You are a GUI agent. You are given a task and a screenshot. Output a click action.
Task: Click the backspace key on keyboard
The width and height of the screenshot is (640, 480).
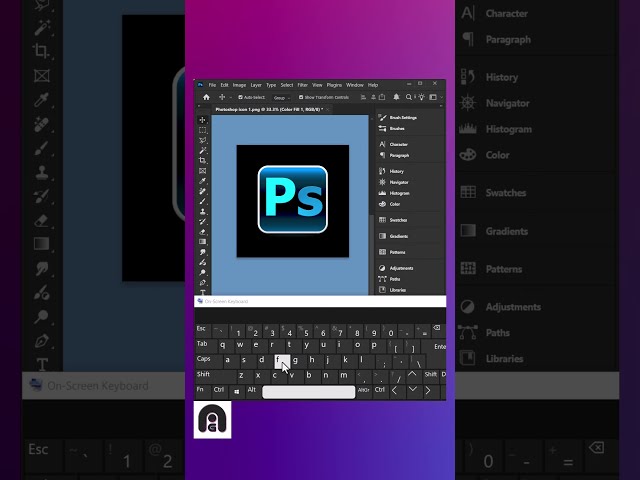(x=437, y=330)
